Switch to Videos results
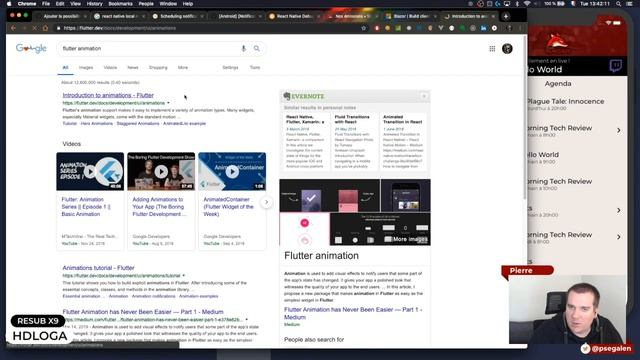The height and width of the screenshot is (360, 640). [110, 67]
